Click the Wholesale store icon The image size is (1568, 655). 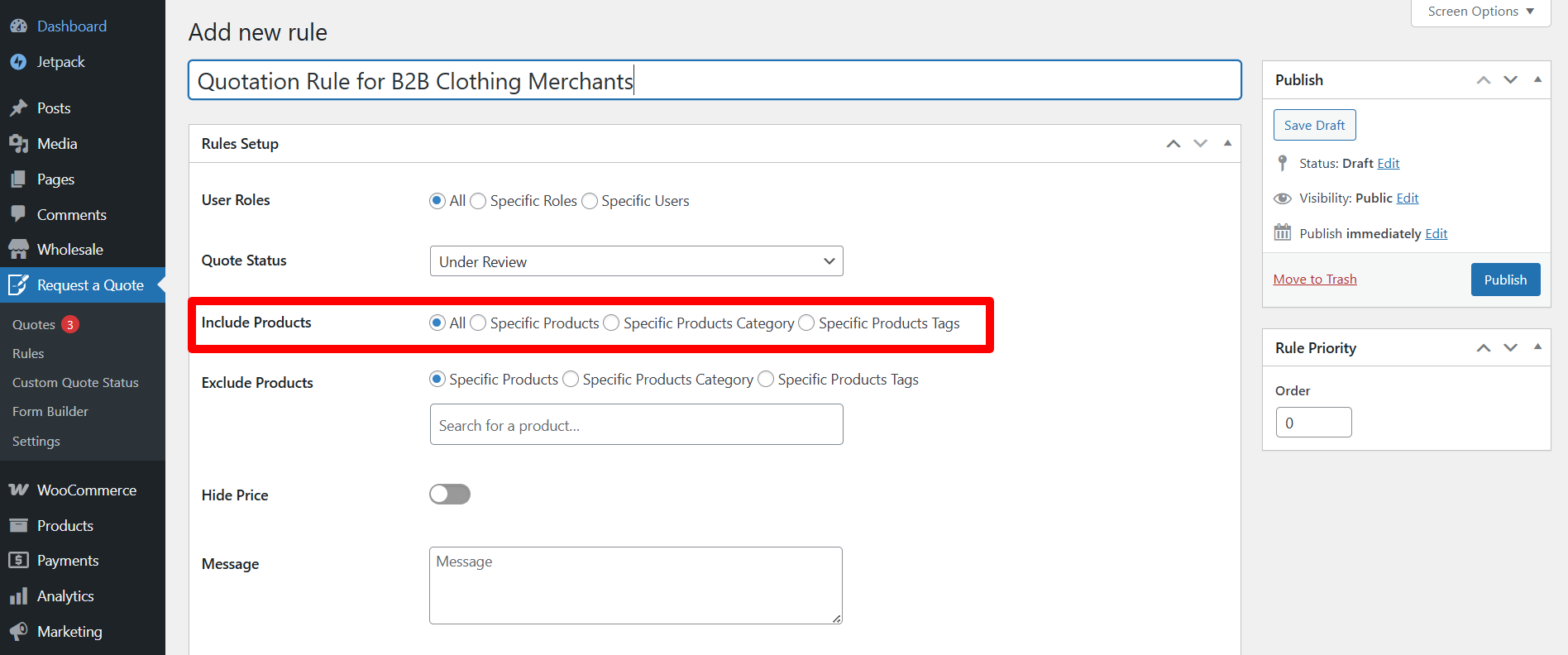pyautogui.click(x=18, y=250)
